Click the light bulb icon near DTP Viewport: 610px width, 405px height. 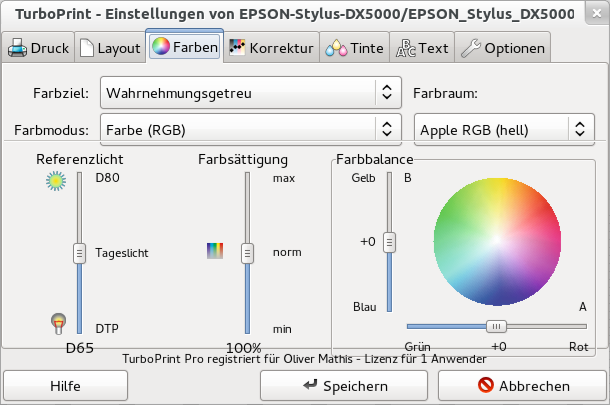click(57, 322)
